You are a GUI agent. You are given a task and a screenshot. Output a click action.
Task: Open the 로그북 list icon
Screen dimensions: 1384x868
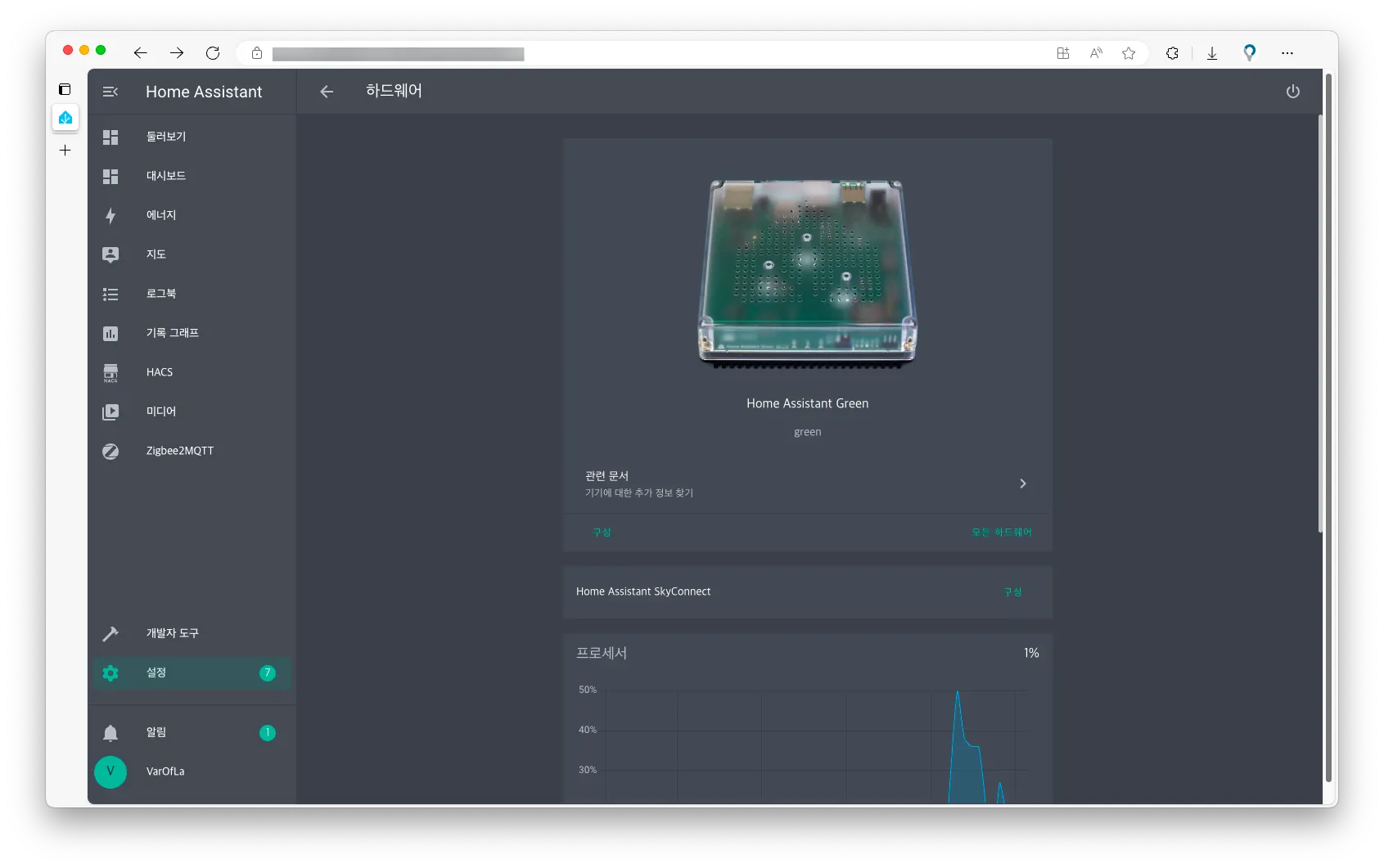click(110, 294)
